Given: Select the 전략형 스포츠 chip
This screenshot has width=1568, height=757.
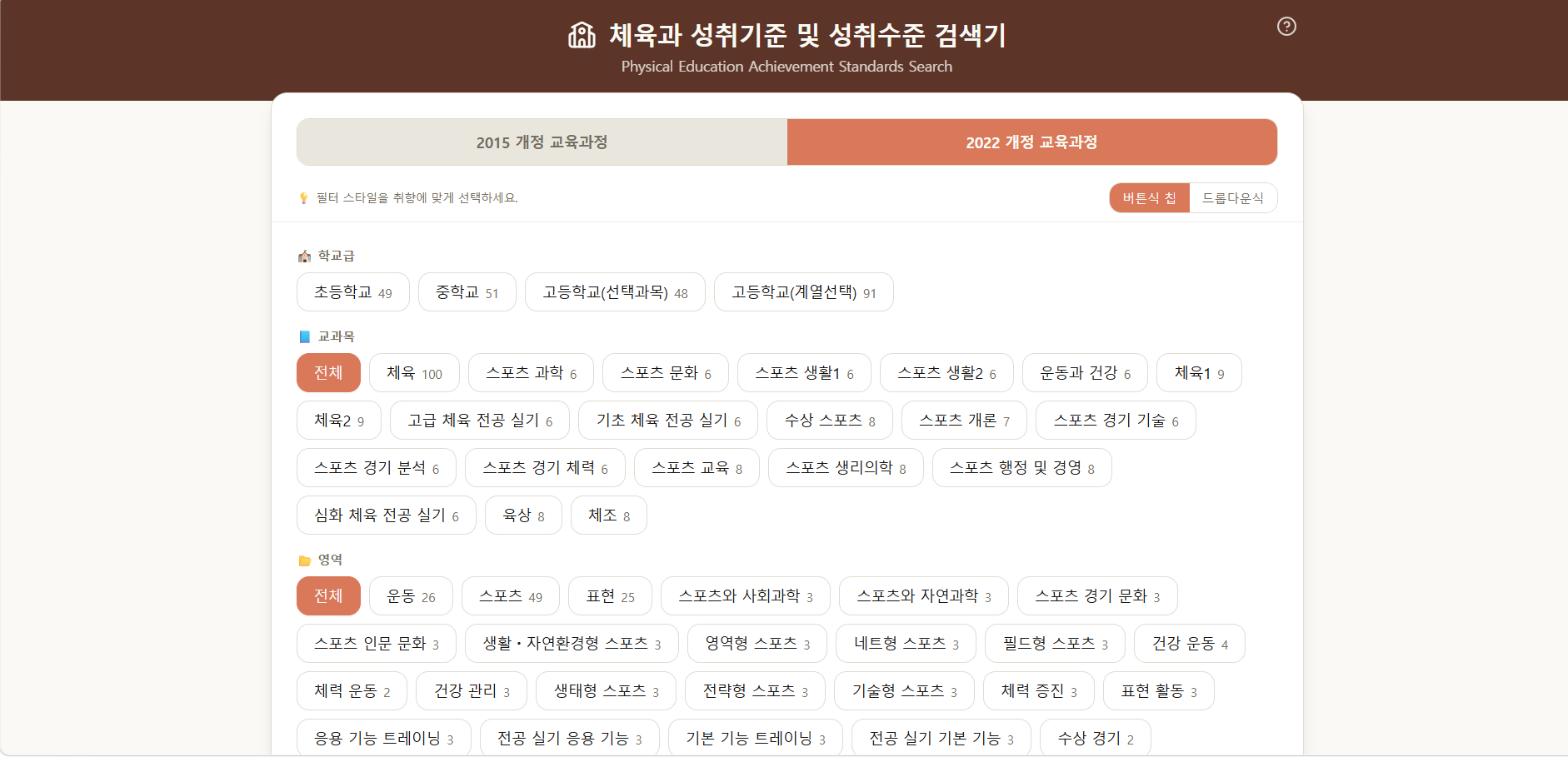Looking at the screenshot, I should coord(756,691).
